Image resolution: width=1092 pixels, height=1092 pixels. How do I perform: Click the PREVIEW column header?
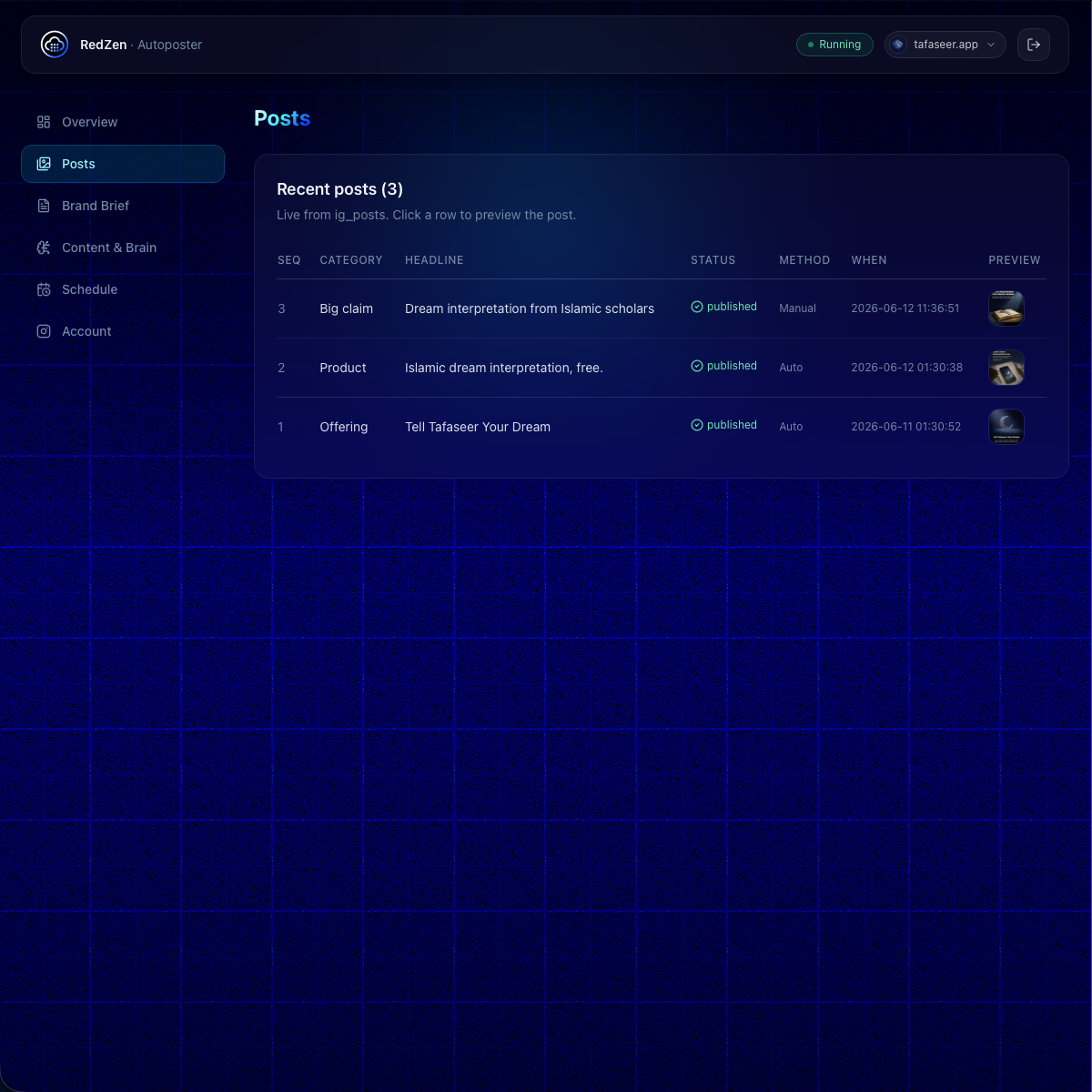[x=1015, y=260]
